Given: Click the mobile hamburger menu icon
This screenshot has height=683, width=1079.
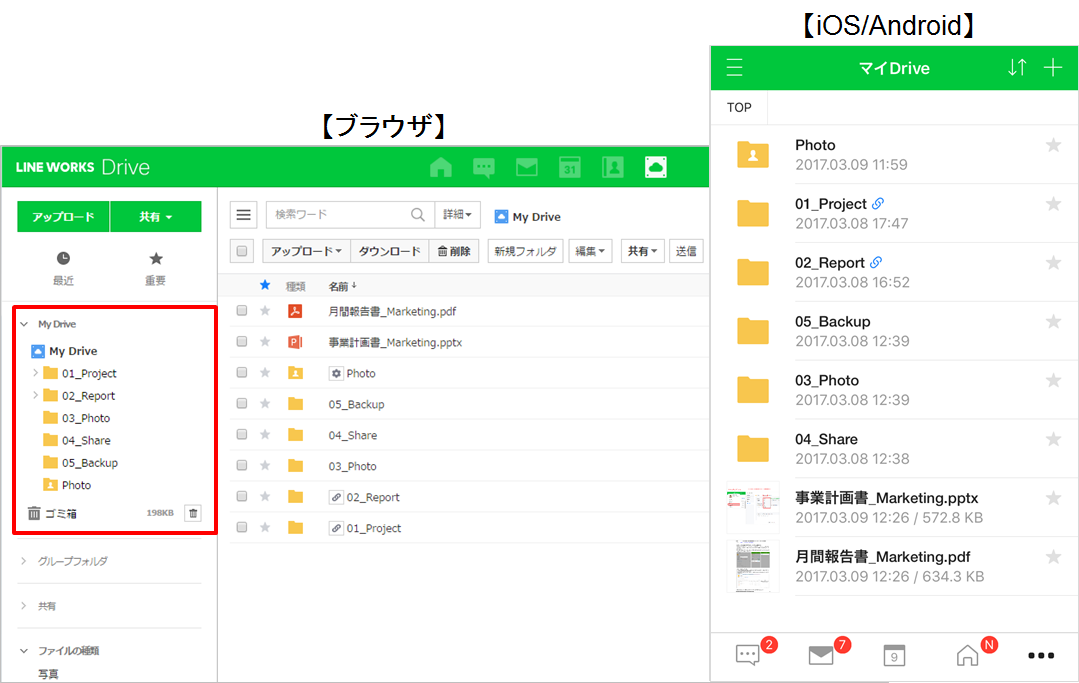Looking at the screenshot, I should click(x=735, y=68).
